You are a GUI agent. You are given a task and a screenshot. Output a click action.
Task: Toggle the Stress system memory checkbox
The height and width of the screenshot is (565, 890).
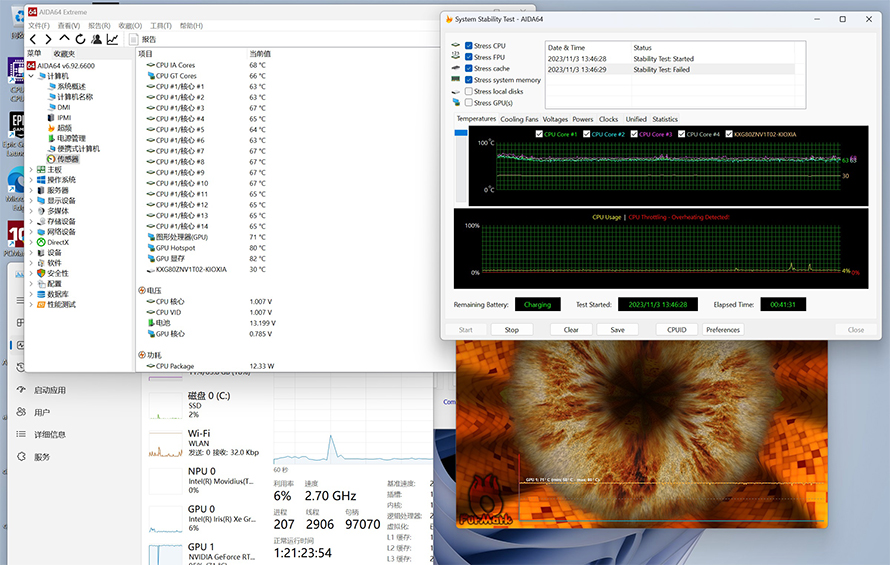469,79
